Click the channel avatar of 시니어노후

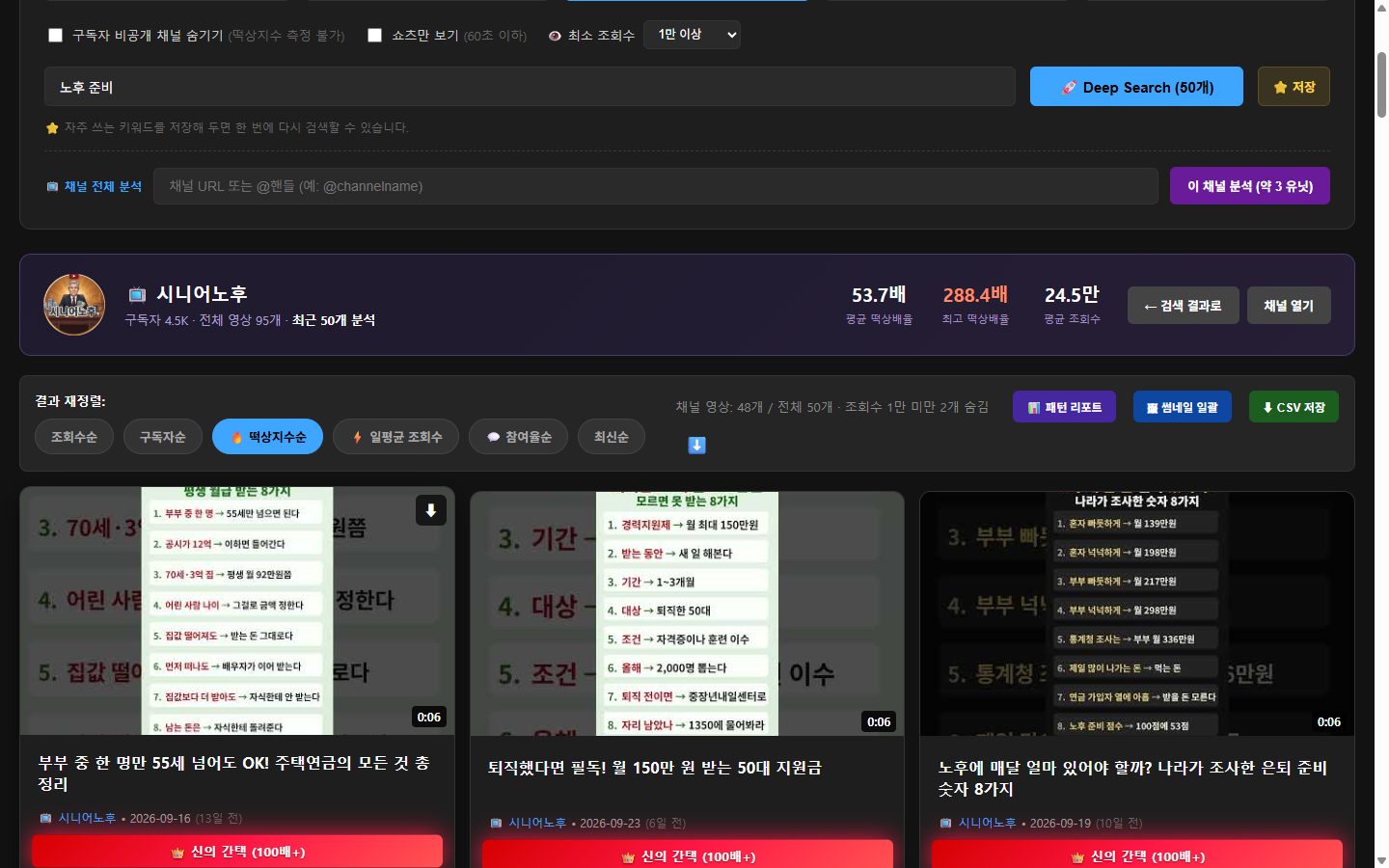[74, 305]
